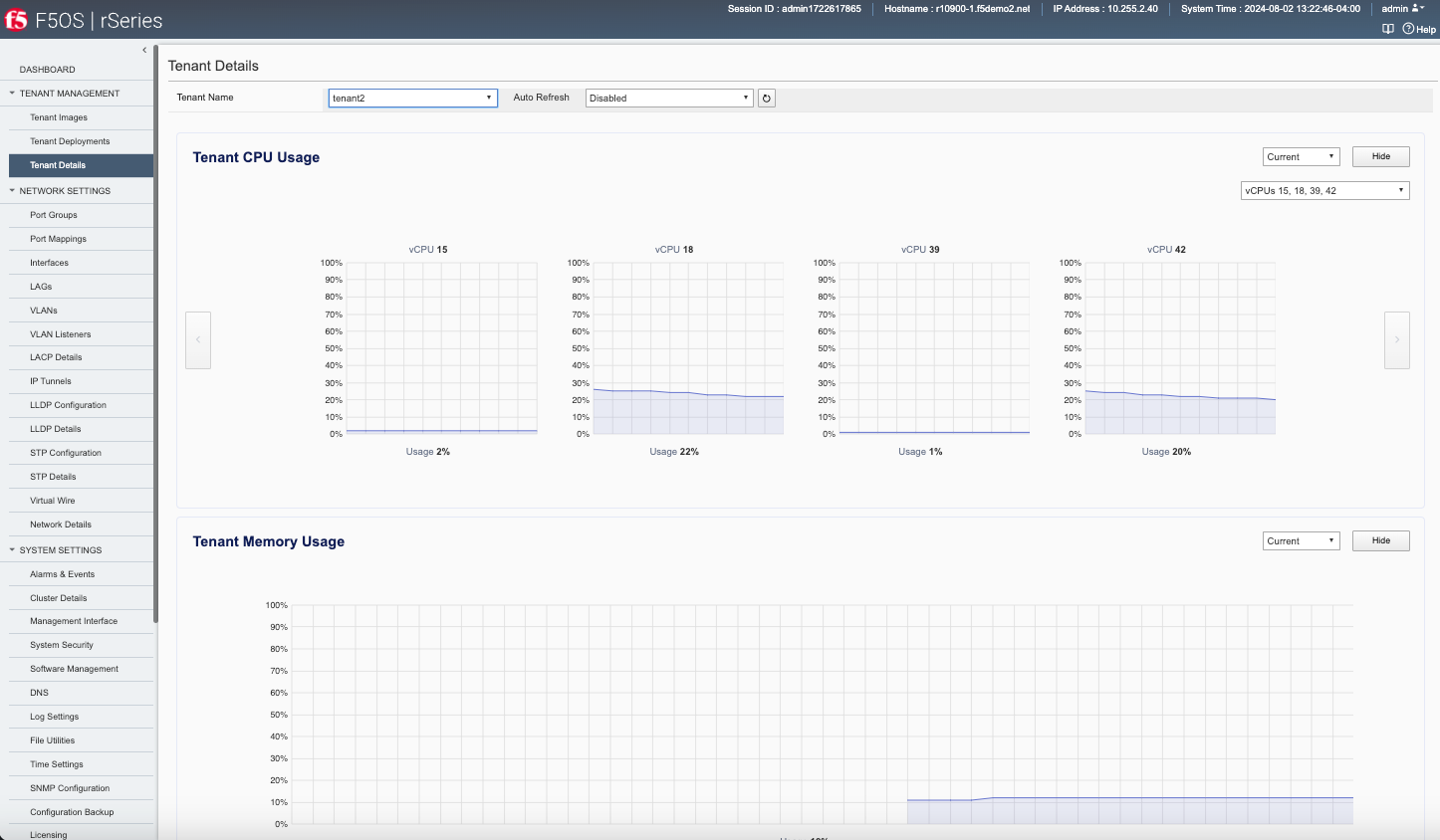Open Port Groups page
The height and width of the screenshot is (840, 1440).
coord(81,215)
